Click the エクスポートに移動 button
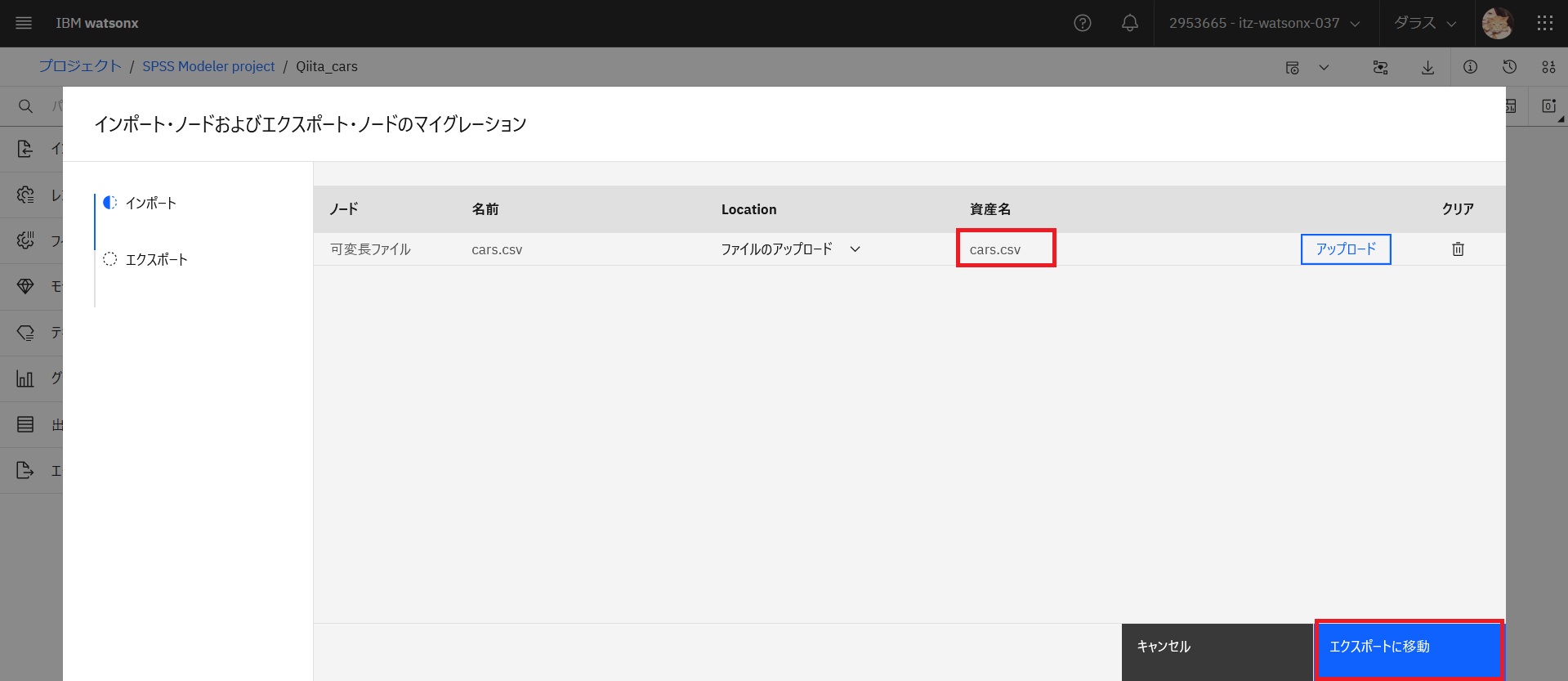 tap(1409, 652)
